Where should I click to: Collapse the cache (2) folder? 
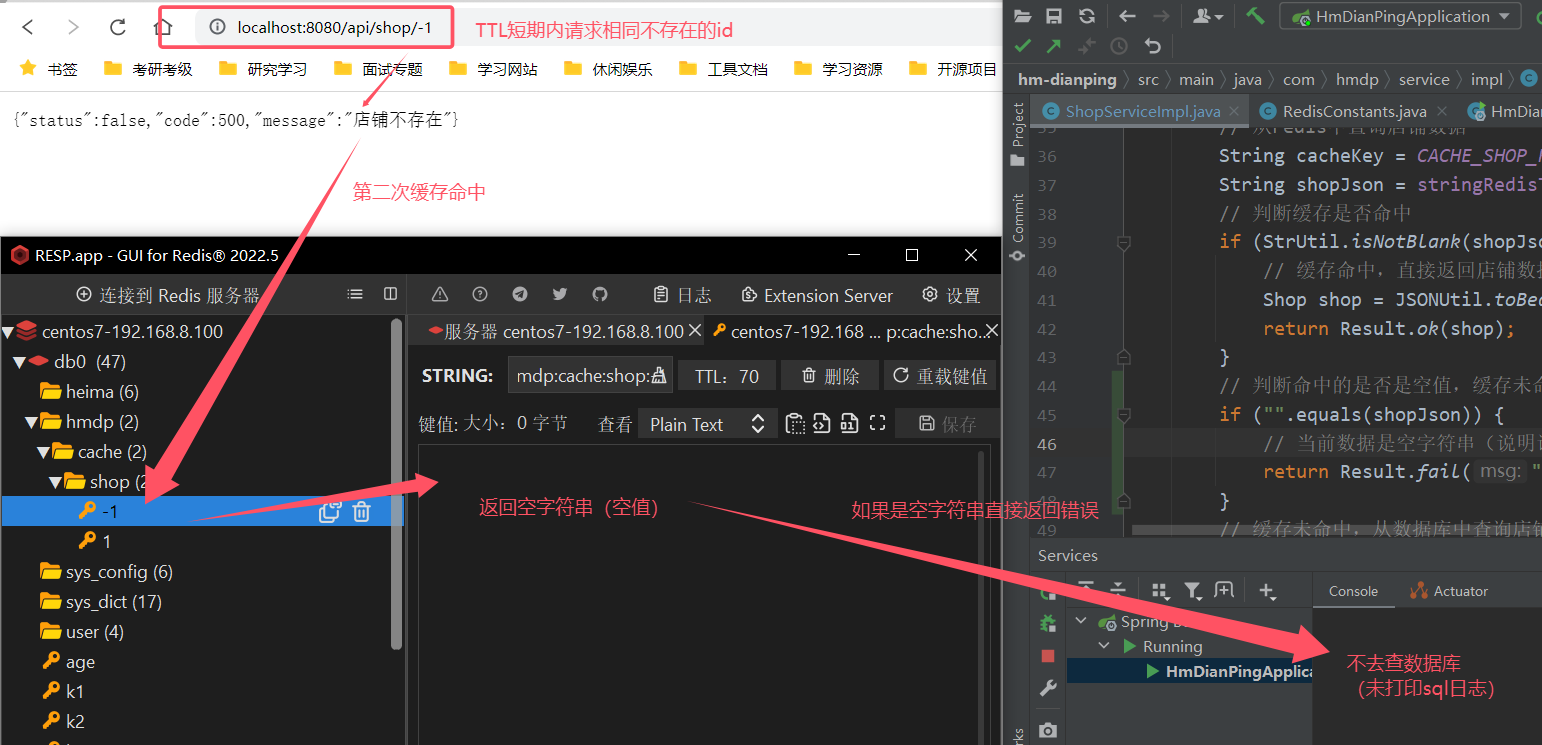coord(42,452)
